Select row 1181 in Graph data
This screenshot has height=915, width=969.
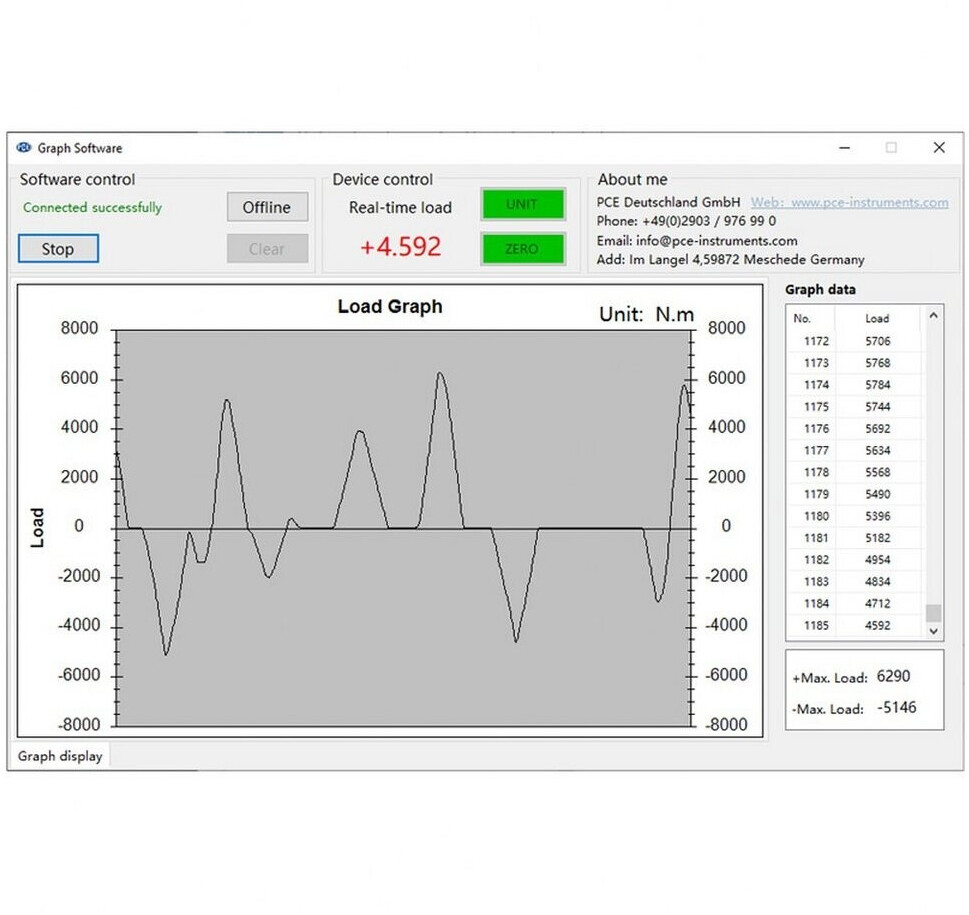point(854,538)
